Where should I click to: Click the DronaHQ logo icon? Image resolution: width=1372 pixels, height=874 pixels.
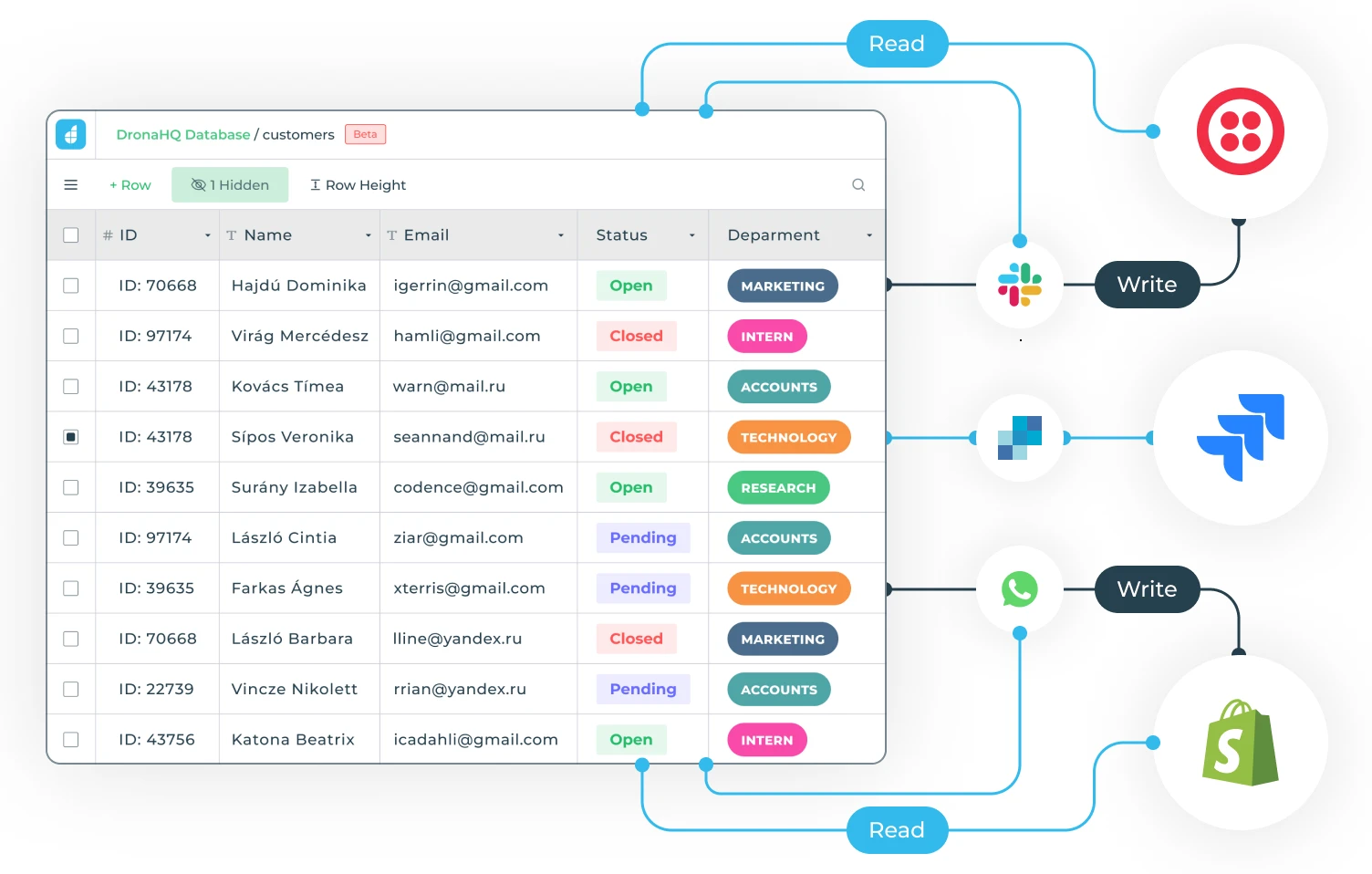tap(70, 134)
